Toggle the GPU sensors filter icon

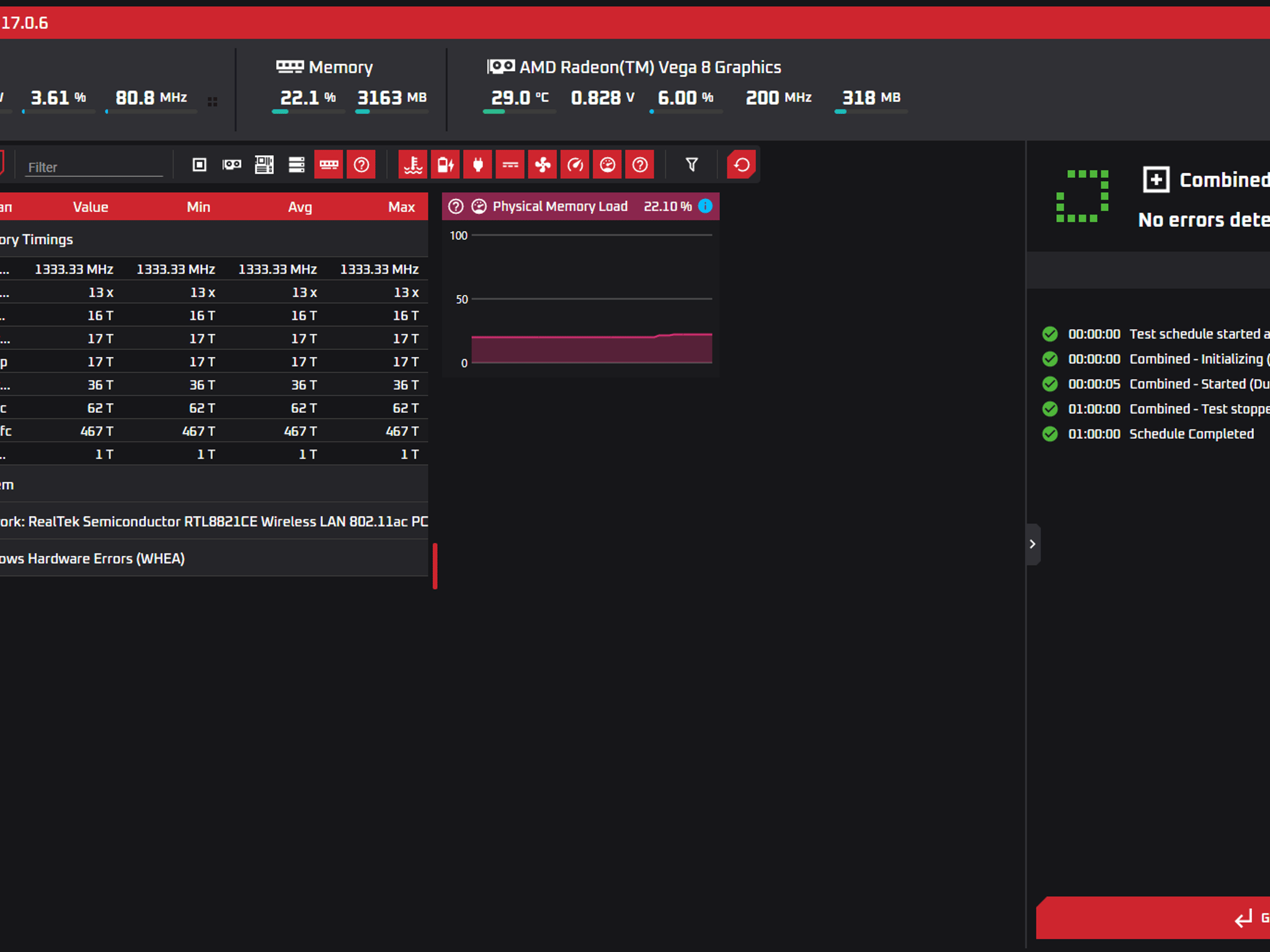tap(232, 165)
